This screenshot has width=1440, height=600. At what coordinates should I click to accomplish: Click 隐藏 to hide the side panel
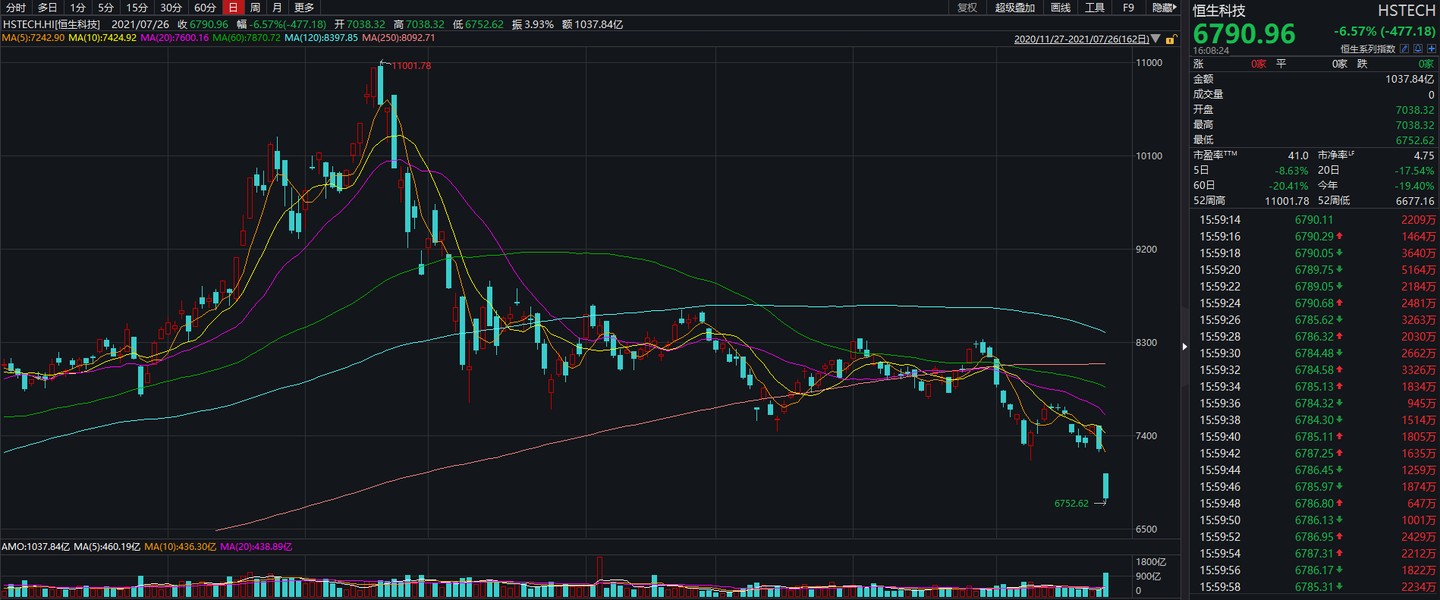click(x=1163, y=8)
